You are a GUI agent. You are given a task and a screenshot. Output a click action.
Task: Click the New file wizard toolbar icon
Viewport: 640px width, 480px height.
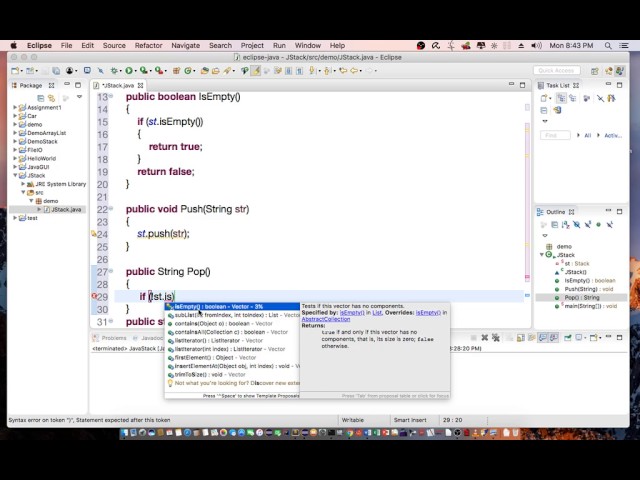15,71
